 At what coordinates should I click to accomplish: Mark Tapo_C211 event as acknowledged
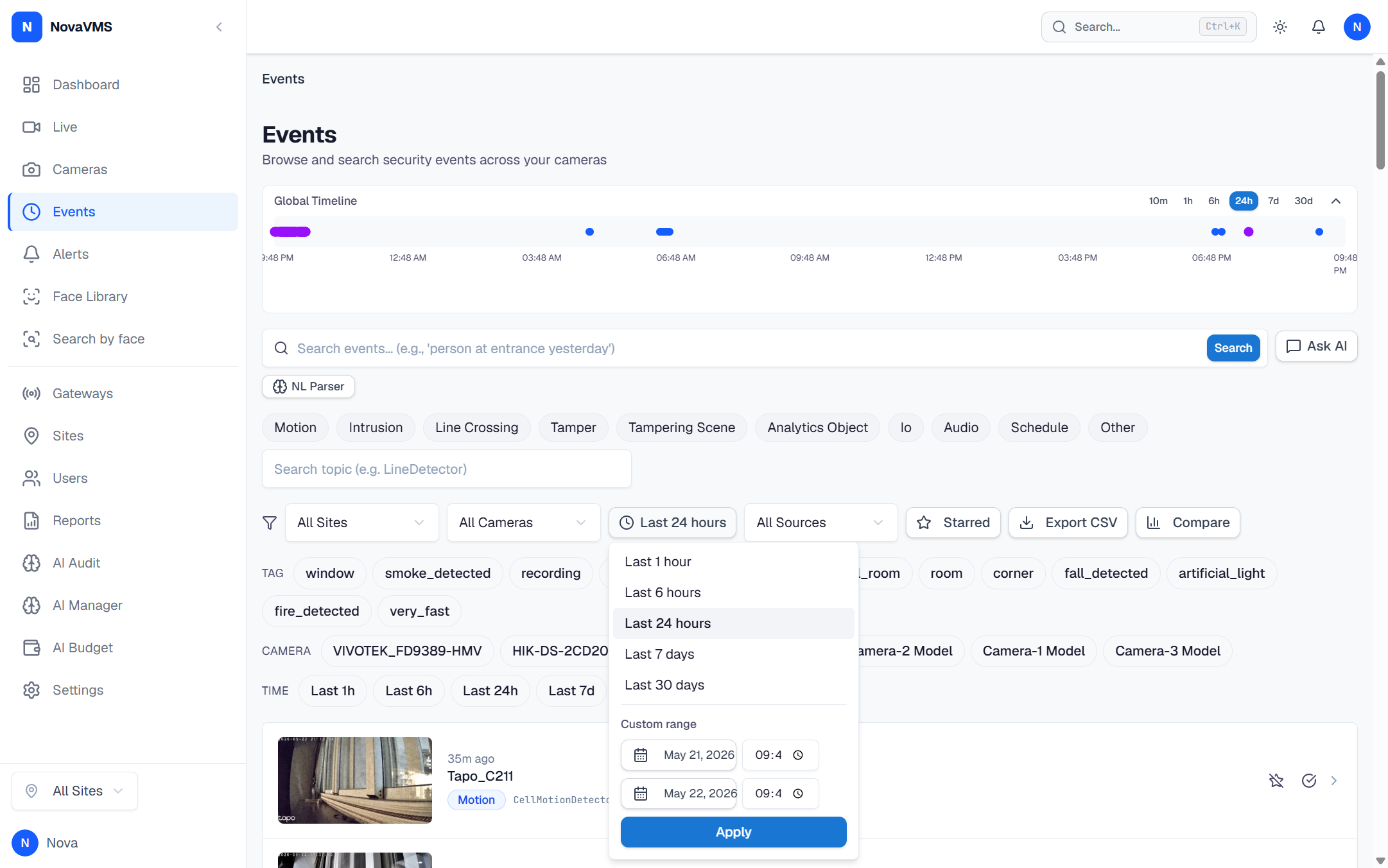point(1309,781)
